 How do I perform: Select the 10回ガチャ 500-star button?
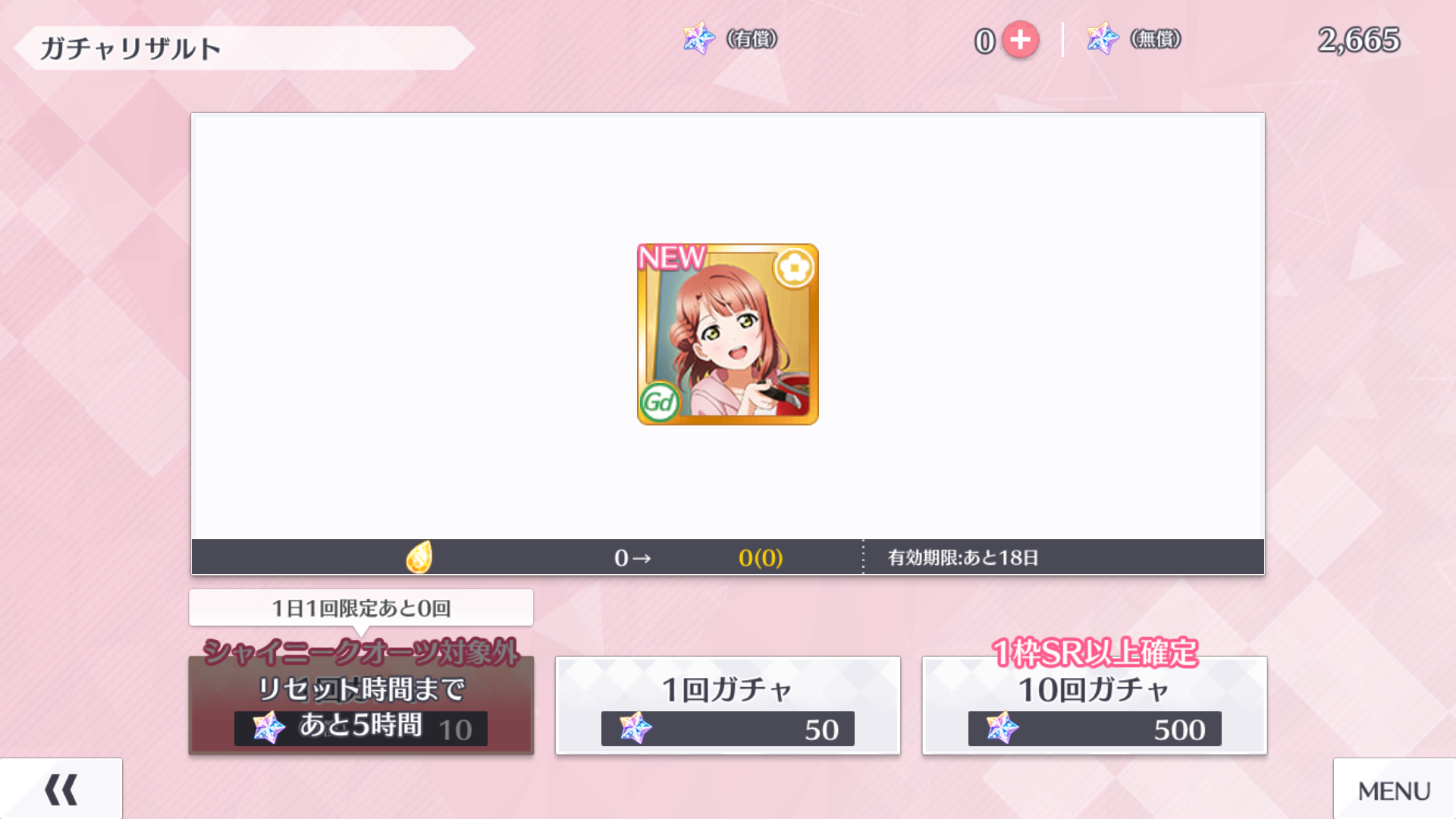(x=1094, y=705)
